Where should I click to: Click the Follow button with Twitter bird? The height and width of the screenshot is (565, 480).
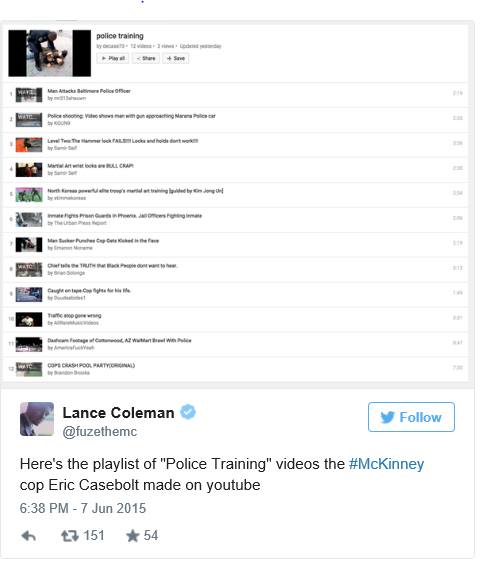(x=411, y=417)
